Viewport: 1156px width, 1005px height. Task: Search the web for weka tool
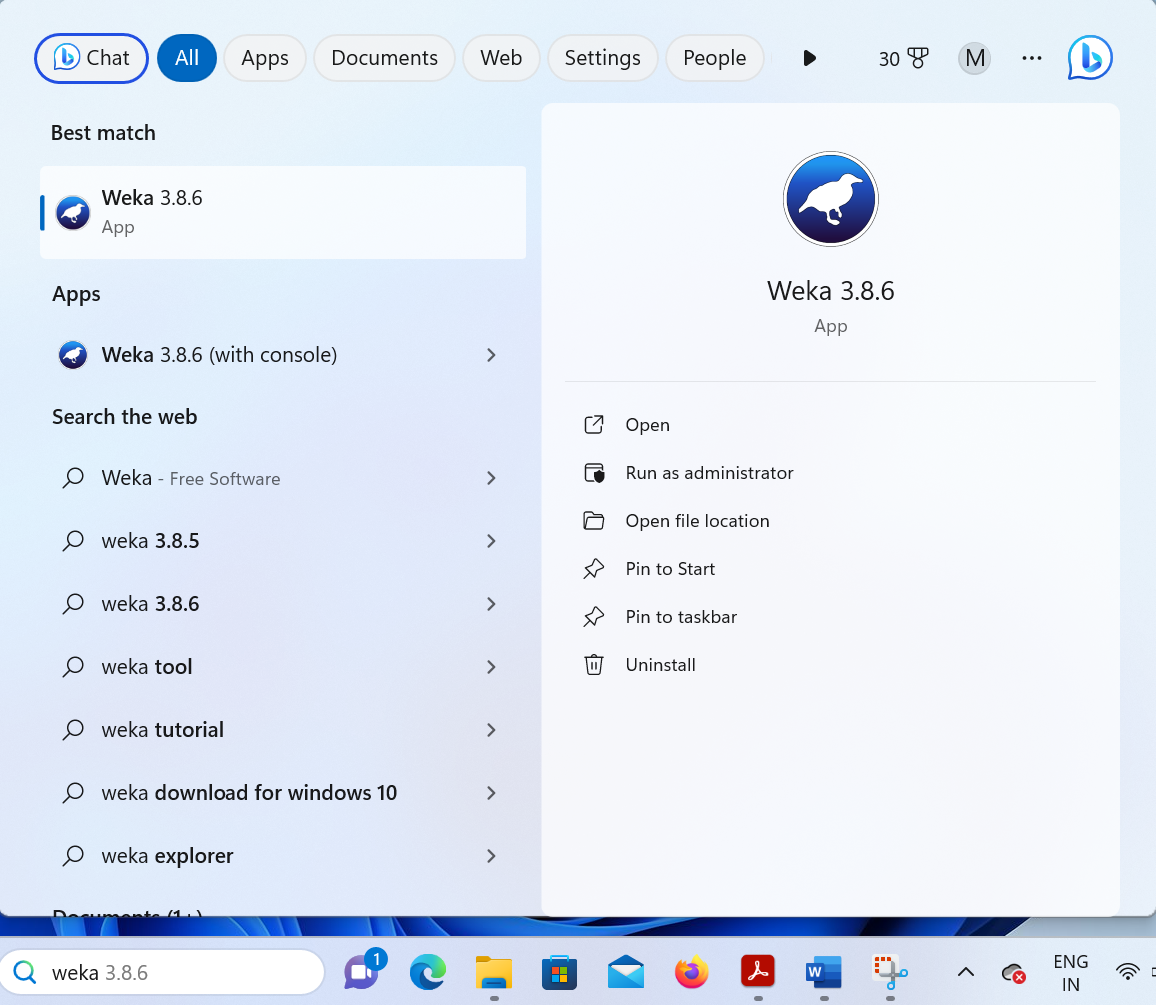pos(147,667)
